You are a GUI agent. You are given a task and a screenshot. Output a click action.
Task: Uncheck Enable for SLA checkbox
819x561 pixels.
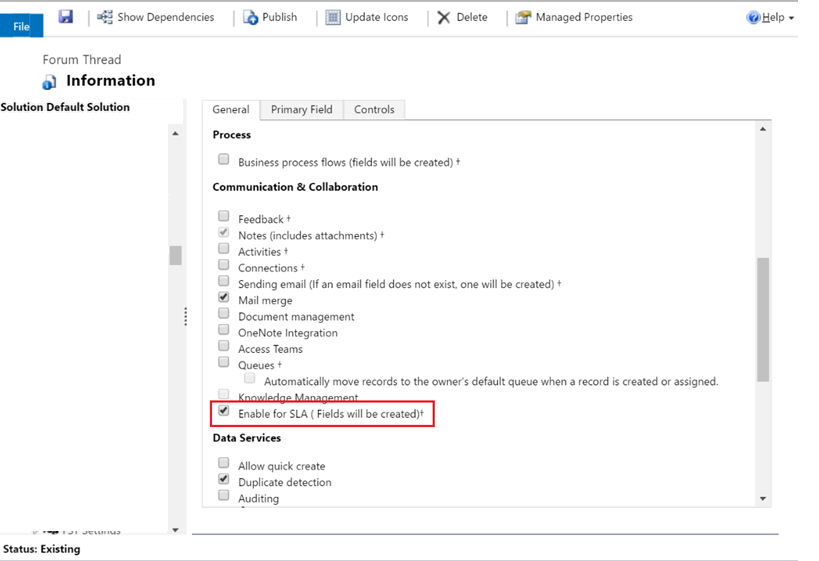(224, 411)
